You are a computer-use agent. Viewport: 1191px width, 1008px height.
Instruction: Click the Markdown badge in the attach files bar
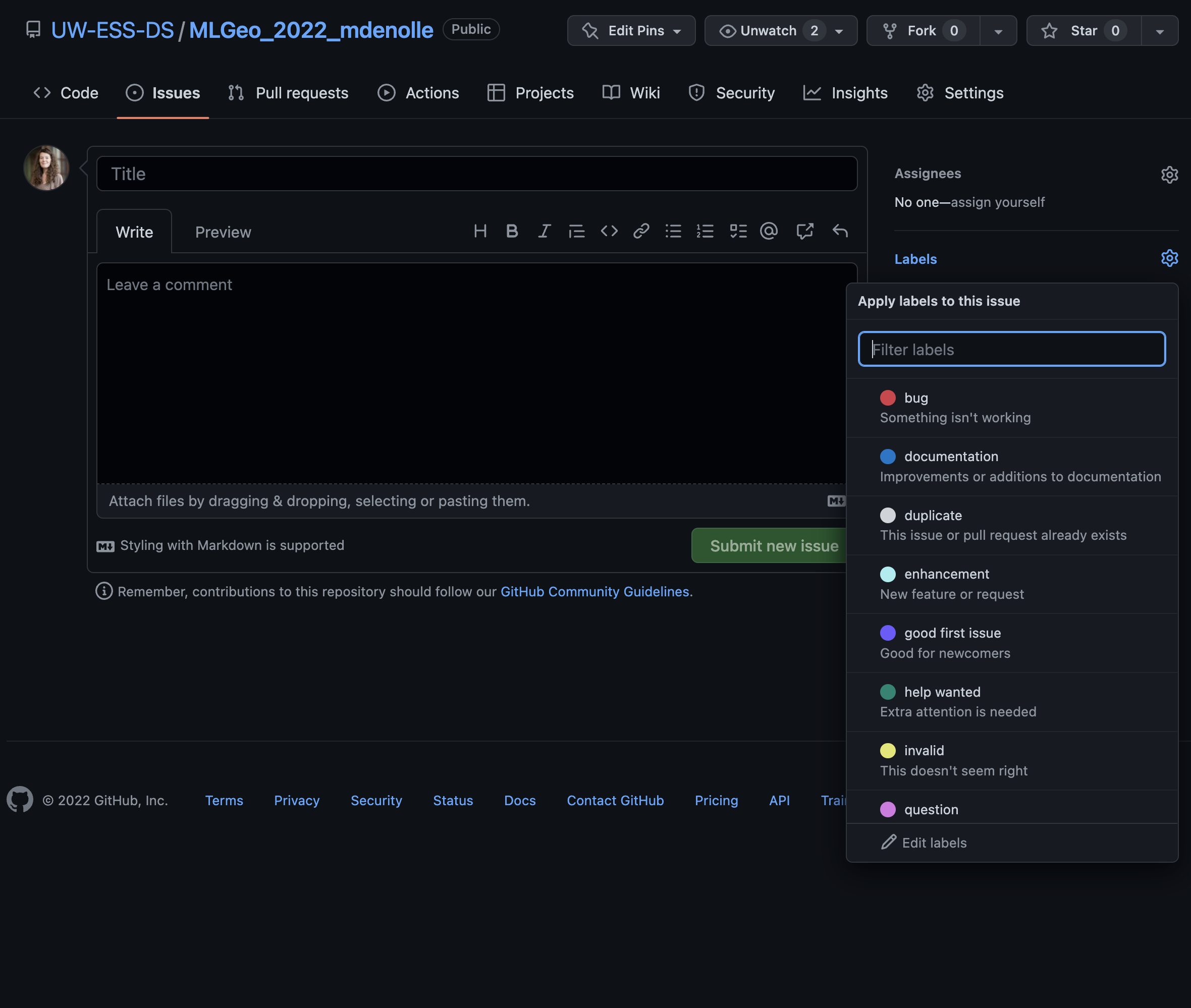pyautogui.click(x=836, y=501)
